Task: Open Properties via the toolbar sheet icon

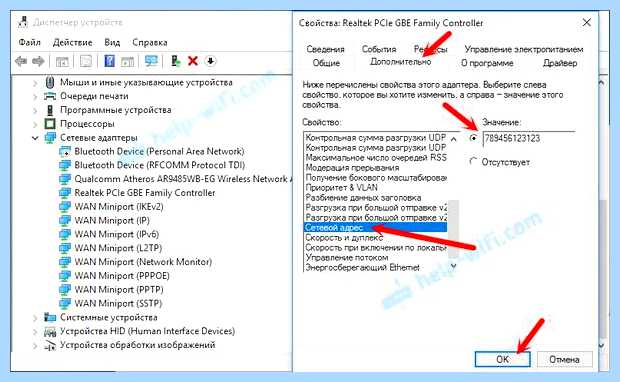Action: [x=86, y=61]
